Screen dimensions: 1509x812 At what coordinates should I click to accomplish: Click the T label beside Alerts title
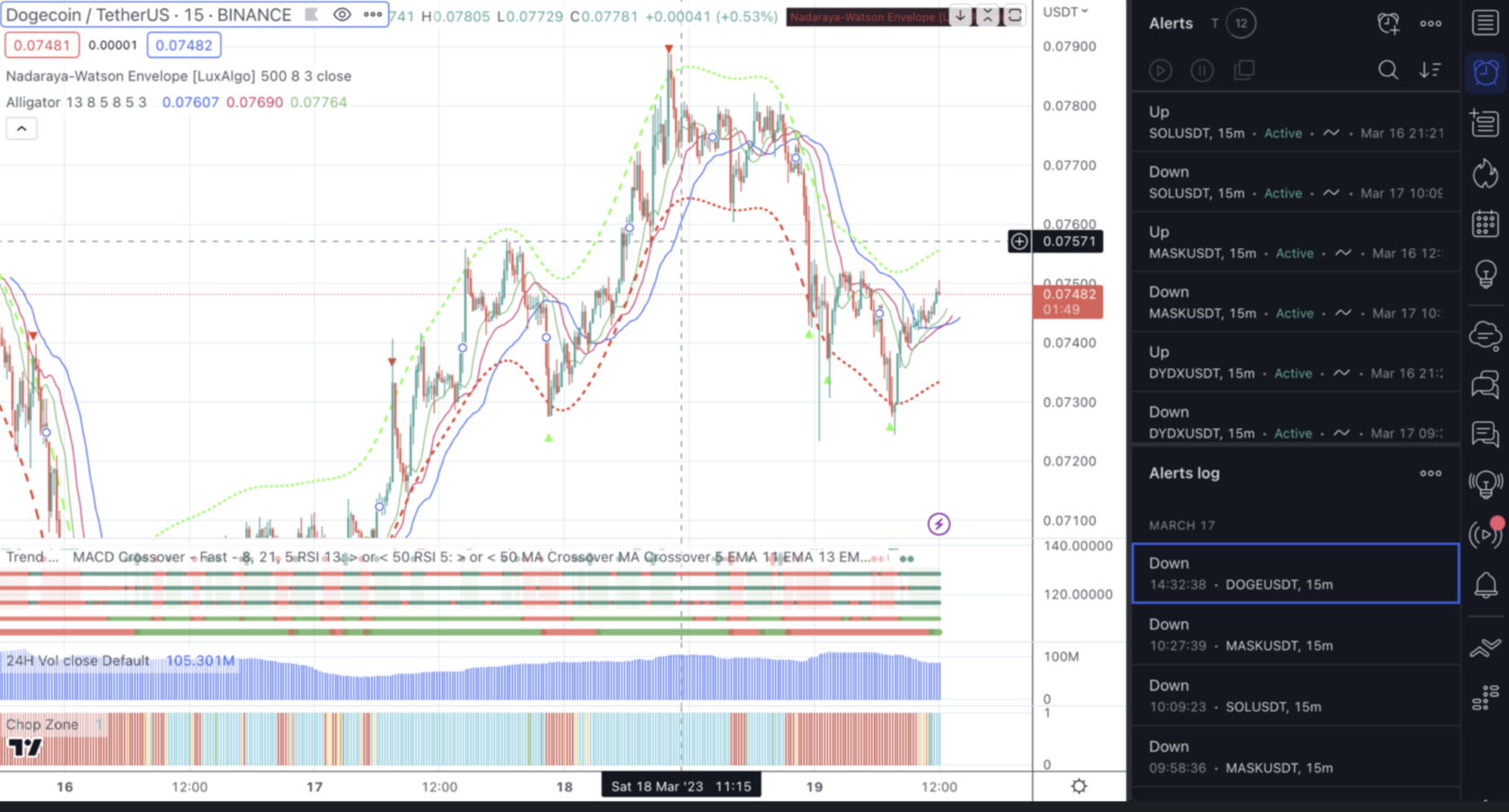click(1214, 23)
